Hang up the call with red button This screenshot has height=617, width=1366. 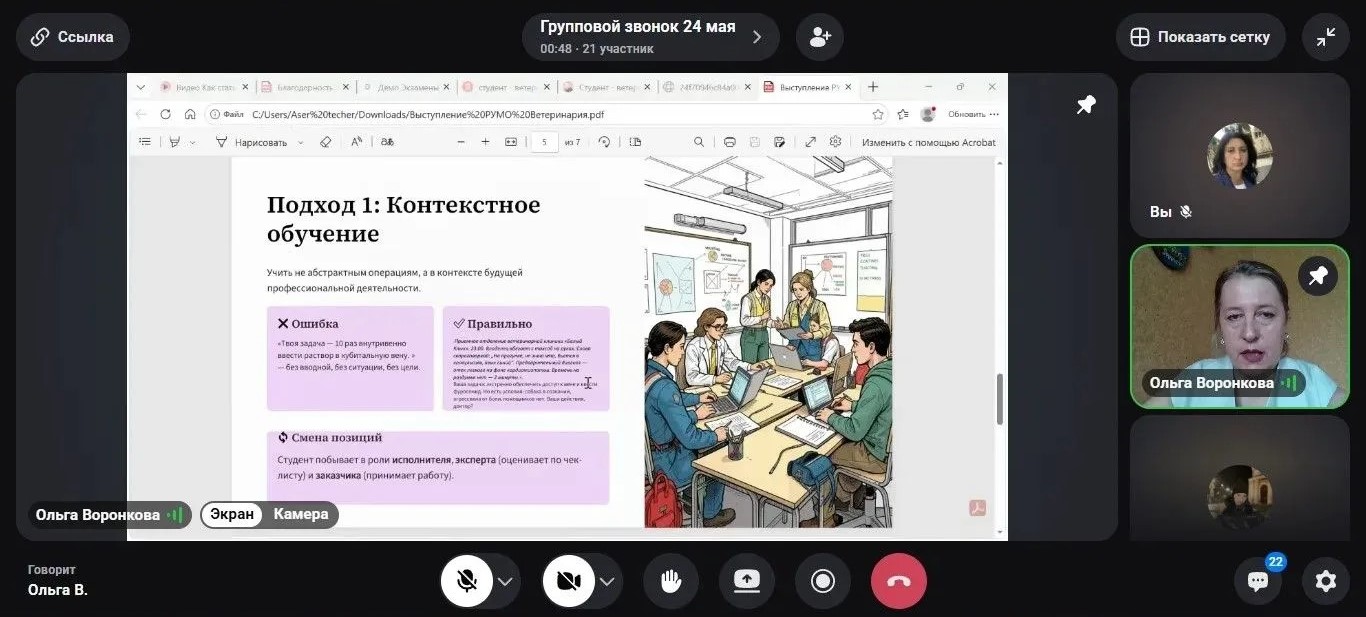point(899,581)
